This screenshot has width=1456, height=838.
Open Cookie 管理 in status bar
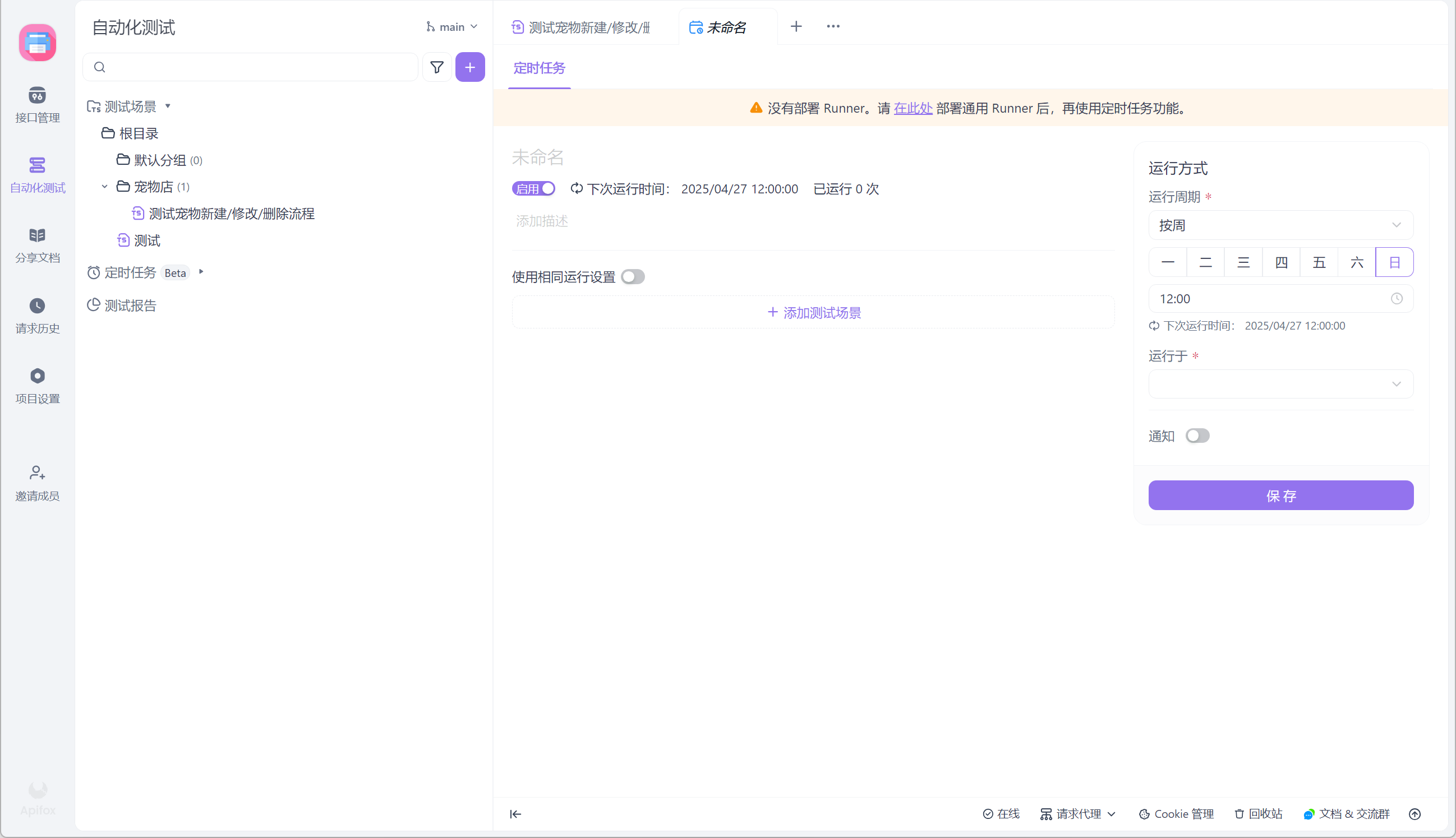[x=1177, y=814]
